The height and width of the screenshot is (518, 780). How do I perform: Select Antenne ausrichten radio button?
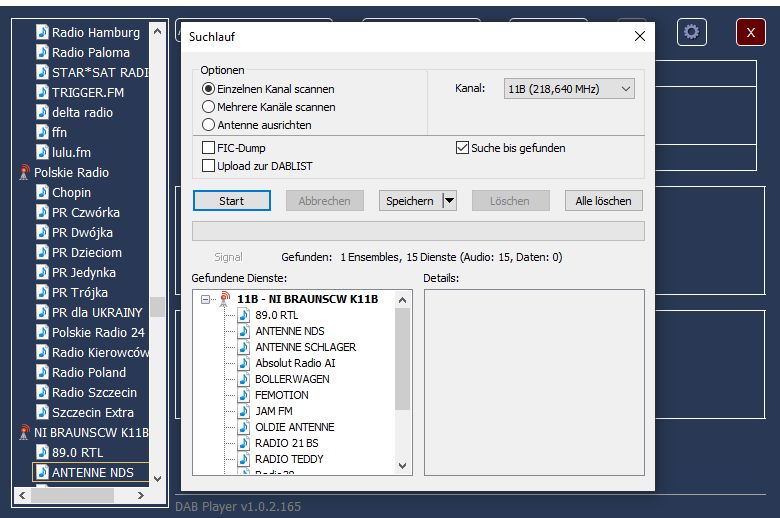click(209, 125)
